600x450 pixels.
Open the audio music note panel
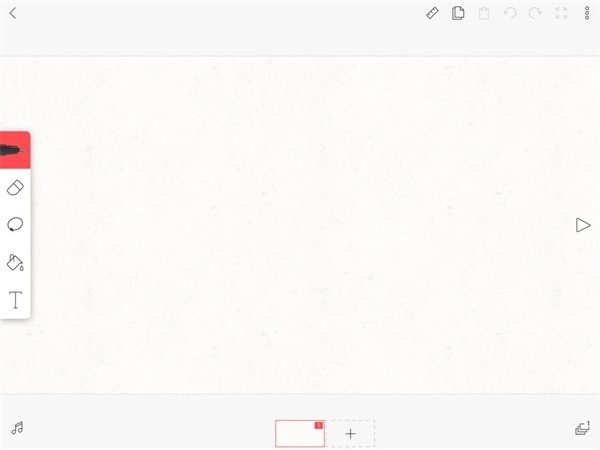click(x=17, y=428)
